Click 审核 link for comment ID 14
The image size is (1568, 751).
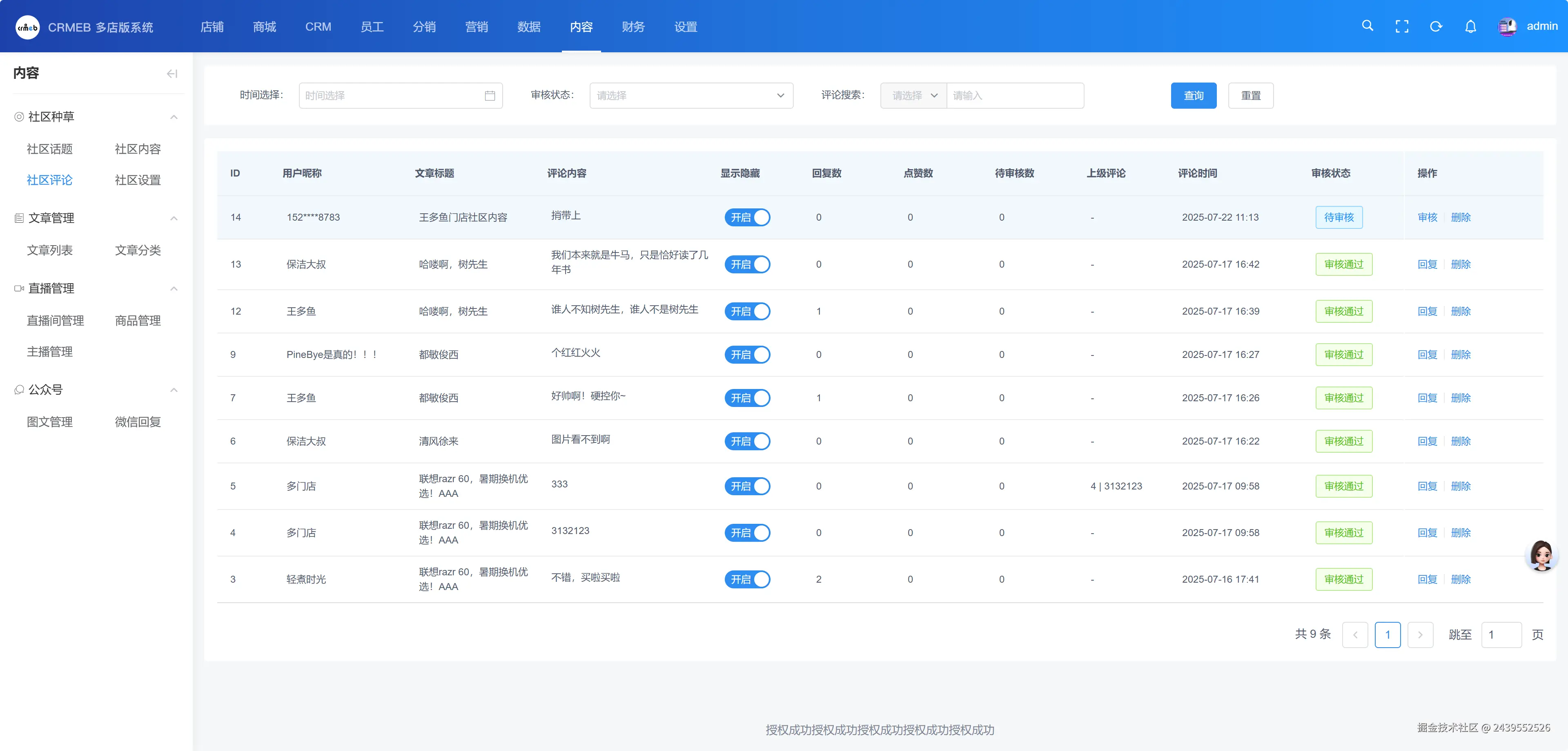(x=1427, y=217)
